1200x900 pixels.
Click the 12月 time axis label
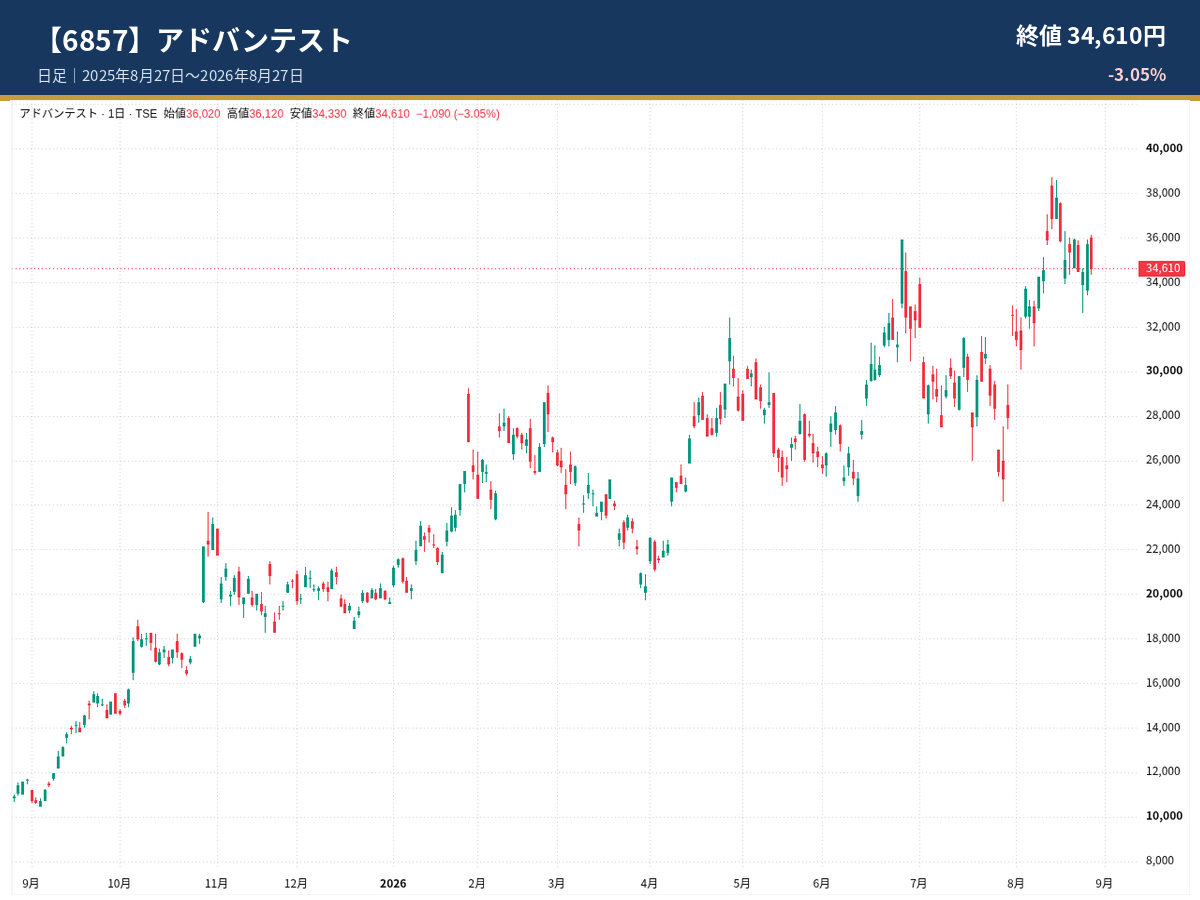coord(296,883)
